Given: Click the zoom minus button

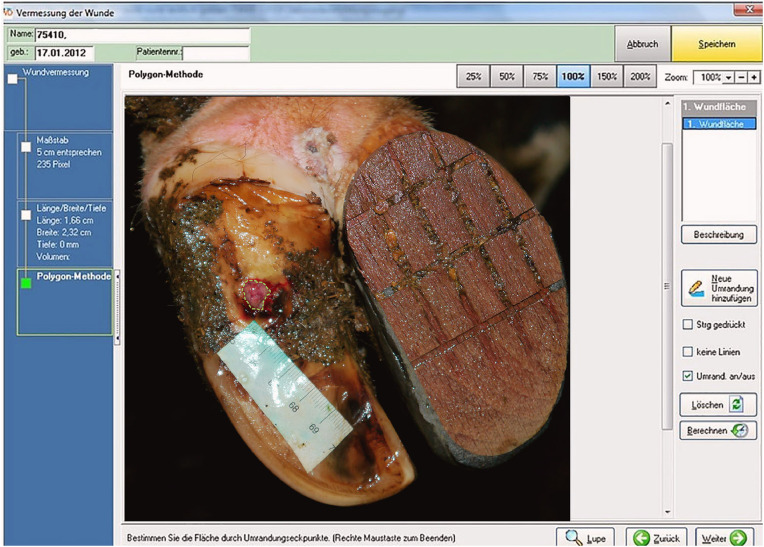Looking at the screenshot, I should (x=742, y=77).
